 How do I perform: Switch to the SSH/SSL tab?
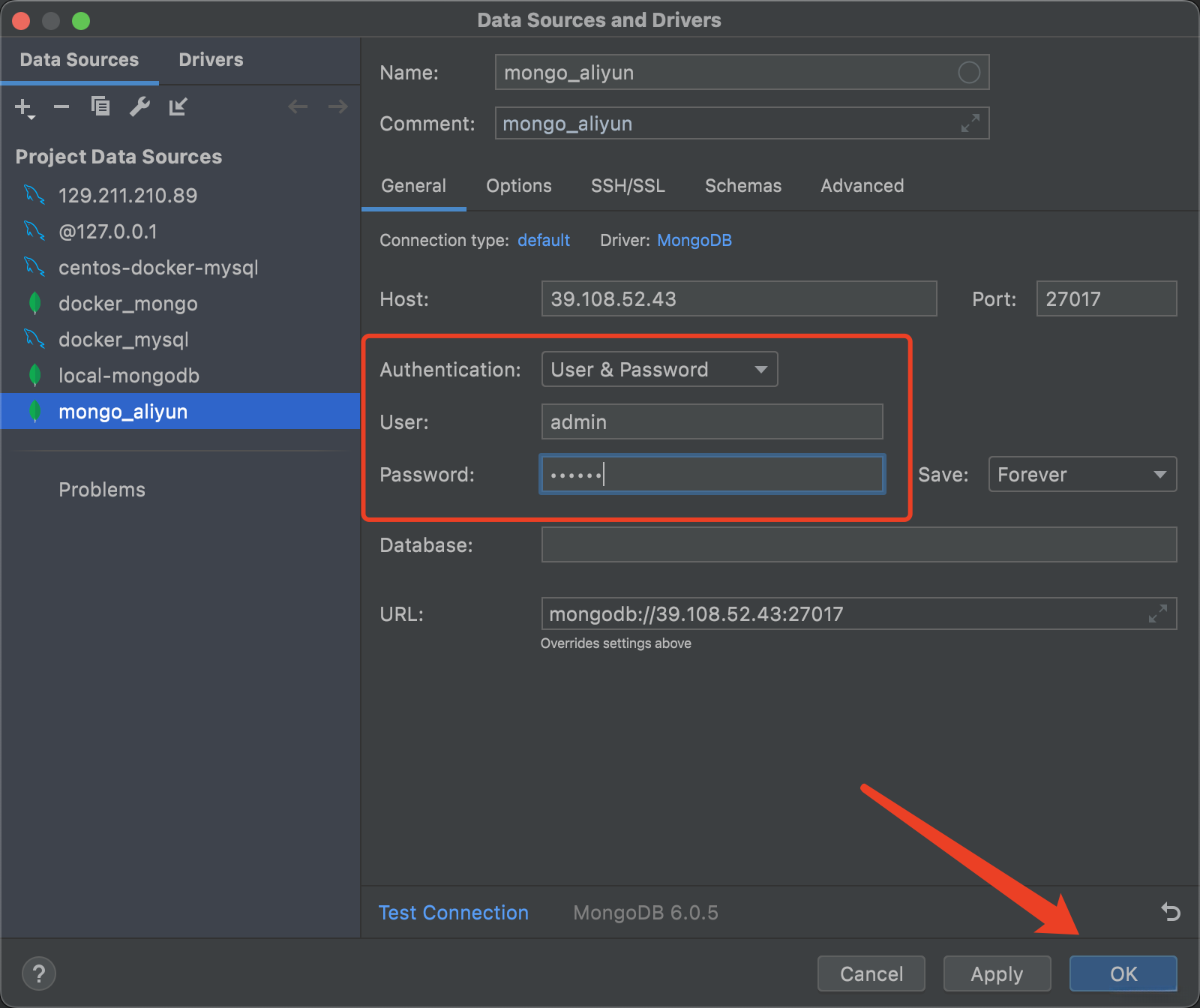coord(628,186)
